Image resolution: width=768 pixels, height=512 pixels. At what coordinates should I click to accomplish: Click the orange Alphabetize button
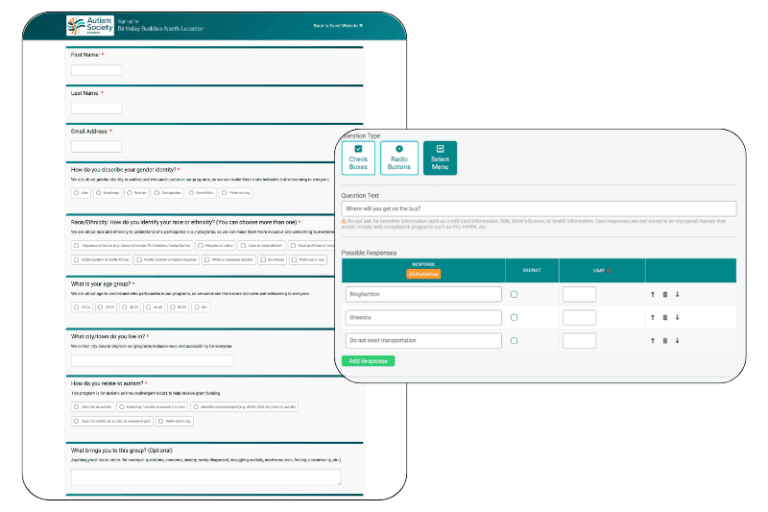click(x=423, y=273)
